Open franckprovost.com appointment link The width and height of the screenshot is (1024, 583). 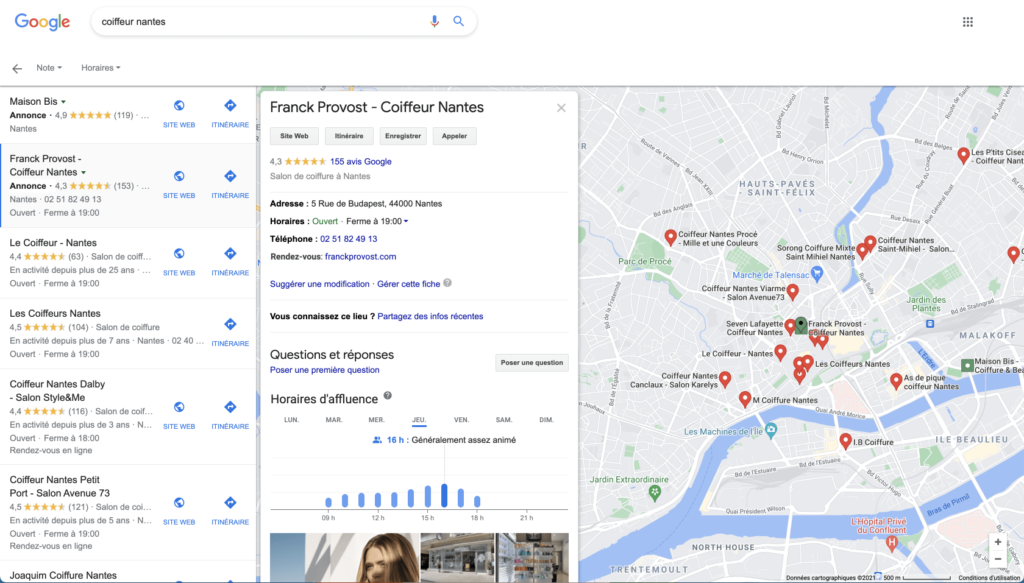tap(360, 257)
